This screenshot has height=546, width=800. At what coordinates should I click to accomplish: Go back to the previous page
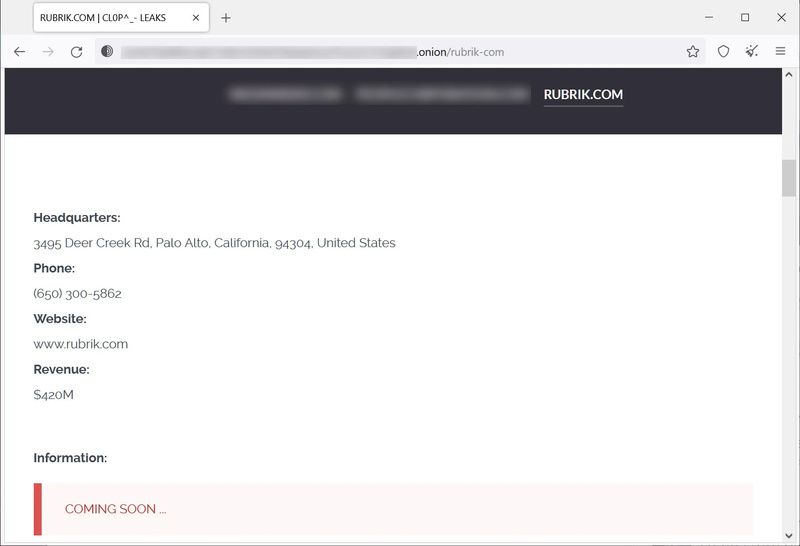pos(19,52)
